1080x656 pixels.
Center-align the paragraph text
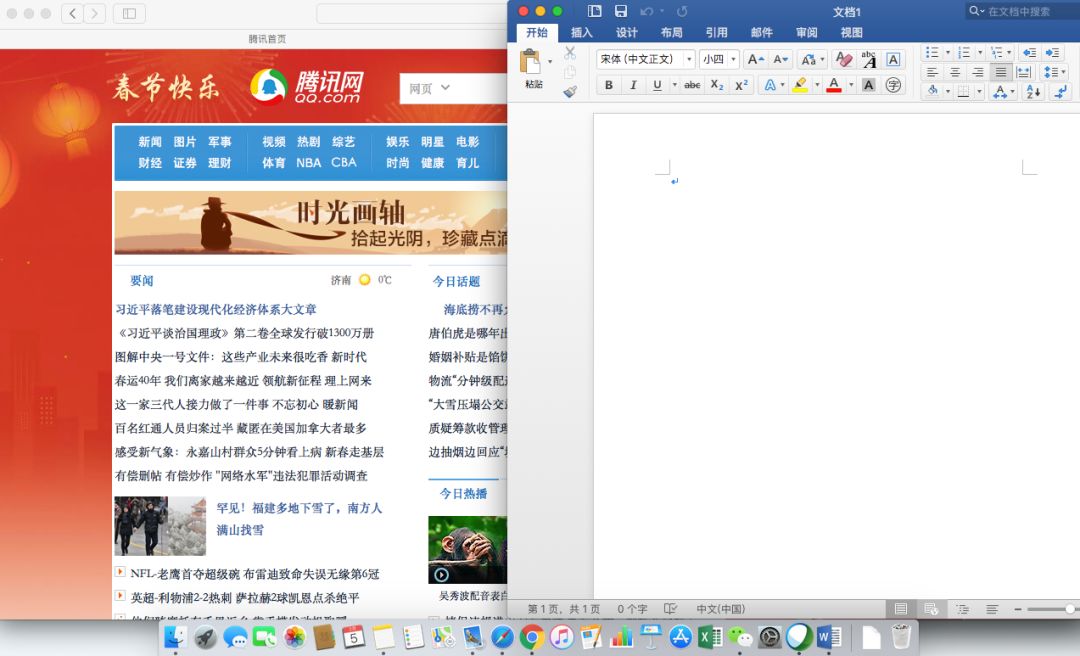(955, 72)
